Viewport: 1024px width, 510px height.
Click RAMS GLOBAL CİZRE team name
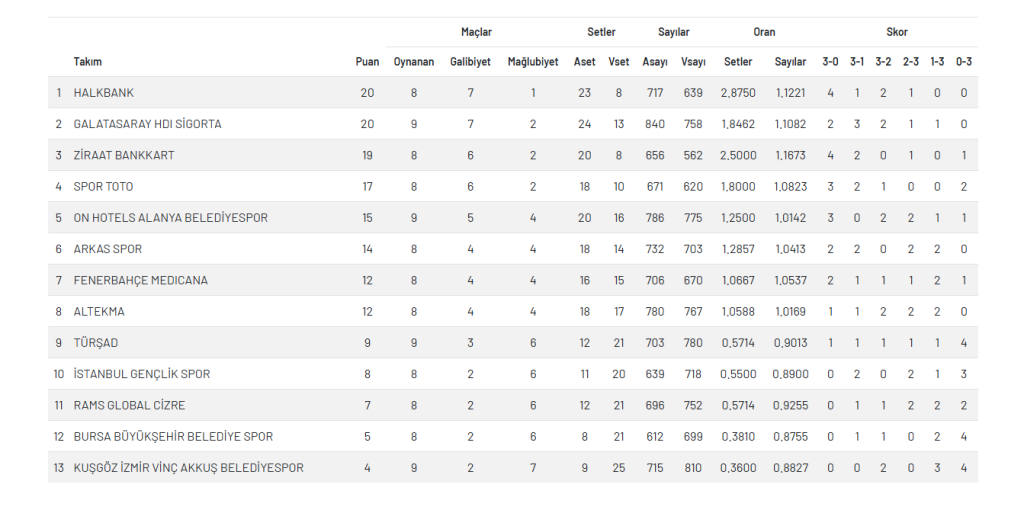coord(129,406)
